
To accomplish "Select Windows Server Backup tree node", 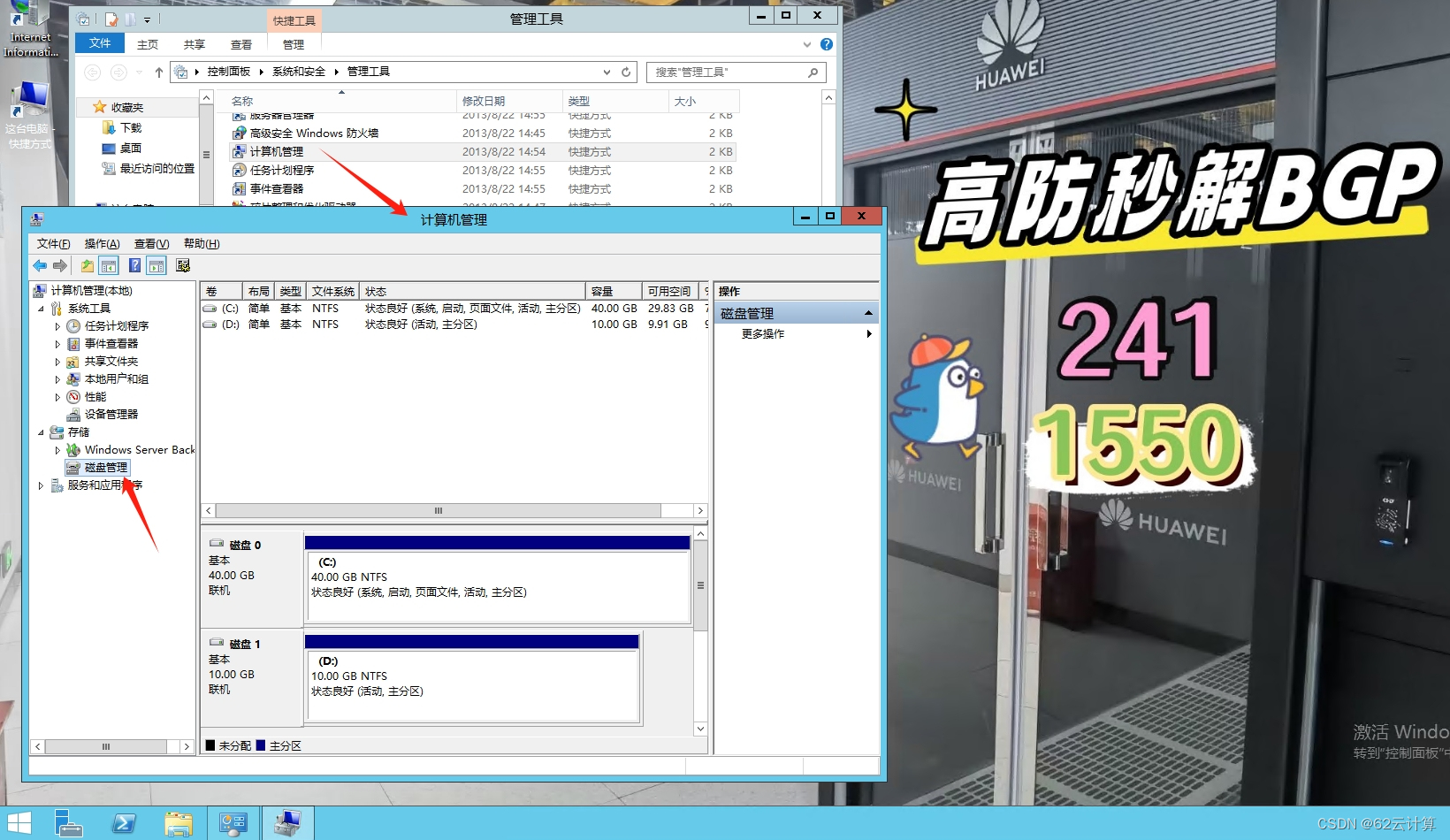I will (x=140, y=450).
